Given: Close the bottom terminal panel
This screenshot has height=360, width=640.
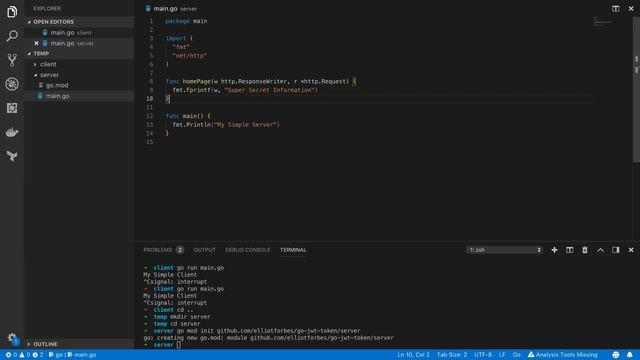Looking at the screenshot, I should click(x=631, y=250).
